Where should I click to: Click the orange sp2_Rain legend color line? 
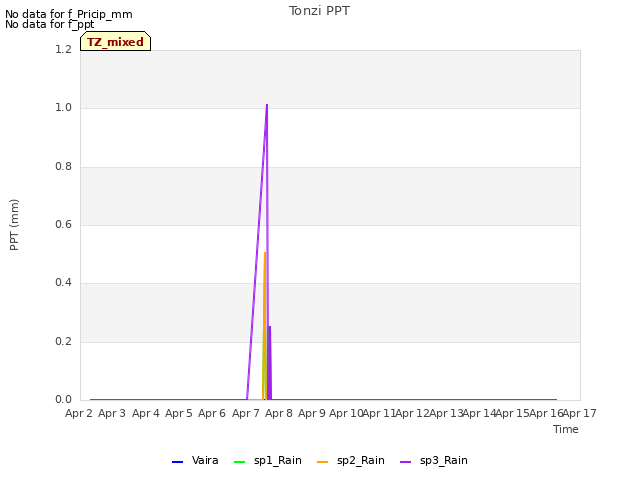pos(322,462)
